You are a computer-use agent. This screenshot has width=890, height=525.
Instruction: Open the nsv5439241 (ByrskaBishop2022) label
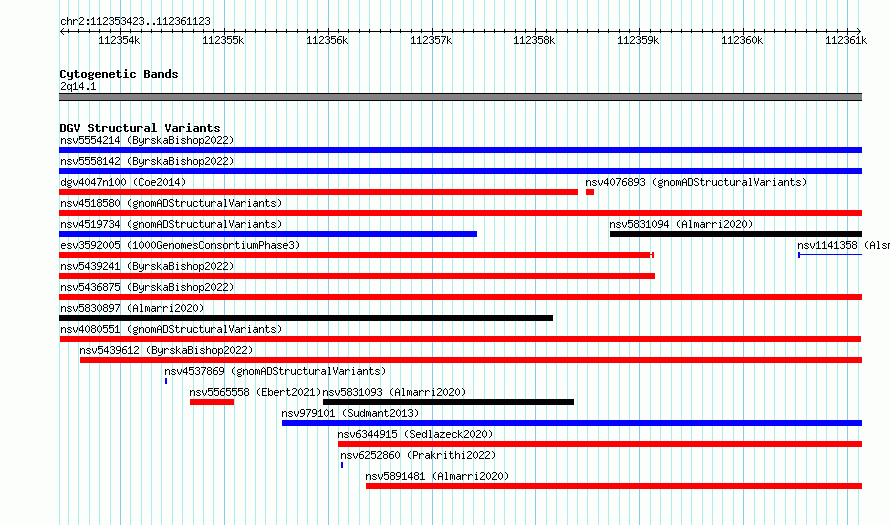pos(147,266)
